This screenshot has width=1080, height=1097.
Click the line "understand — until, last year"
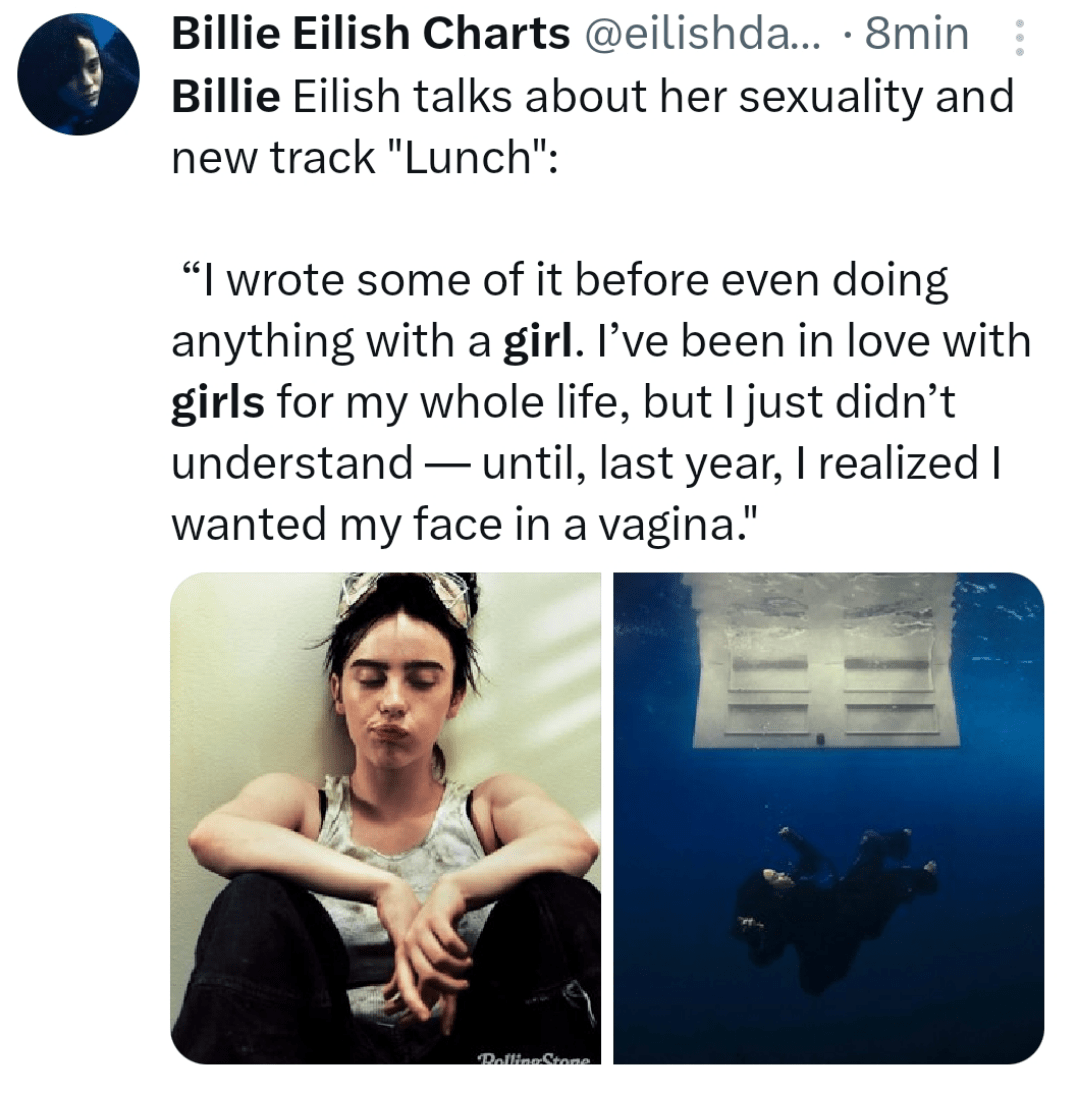point(586,464)
